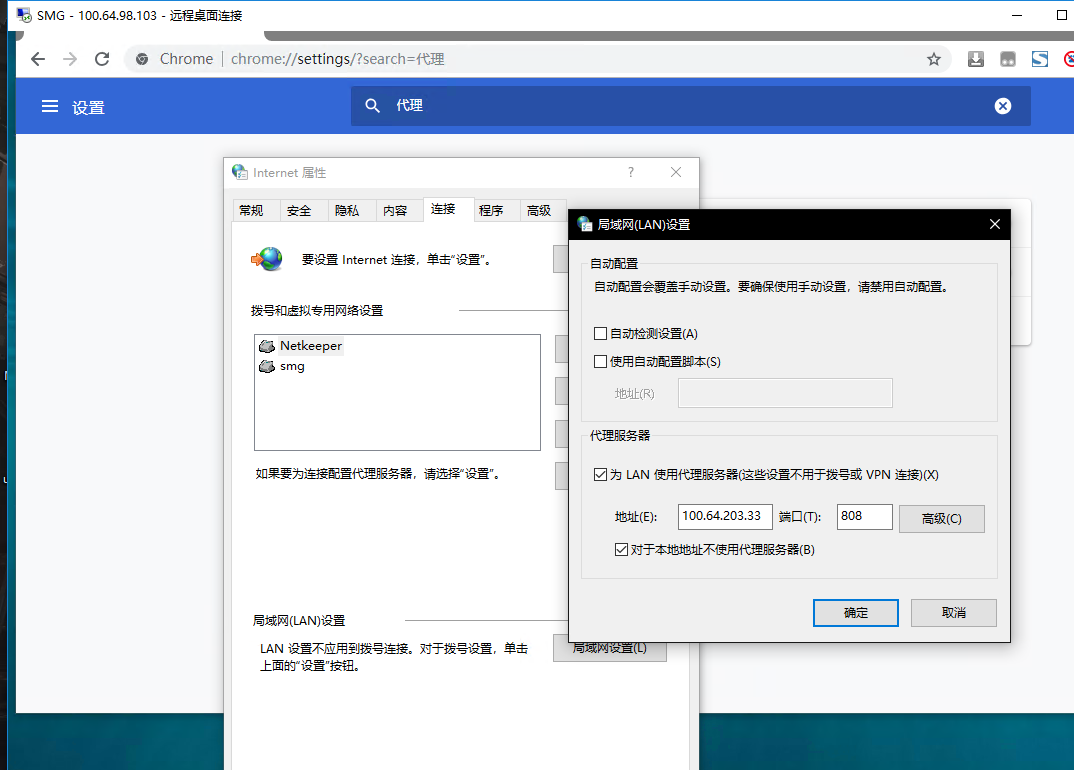Clear the settings search text
The height and width of the screenshot is (770, 1074).
coord(1003,105)
